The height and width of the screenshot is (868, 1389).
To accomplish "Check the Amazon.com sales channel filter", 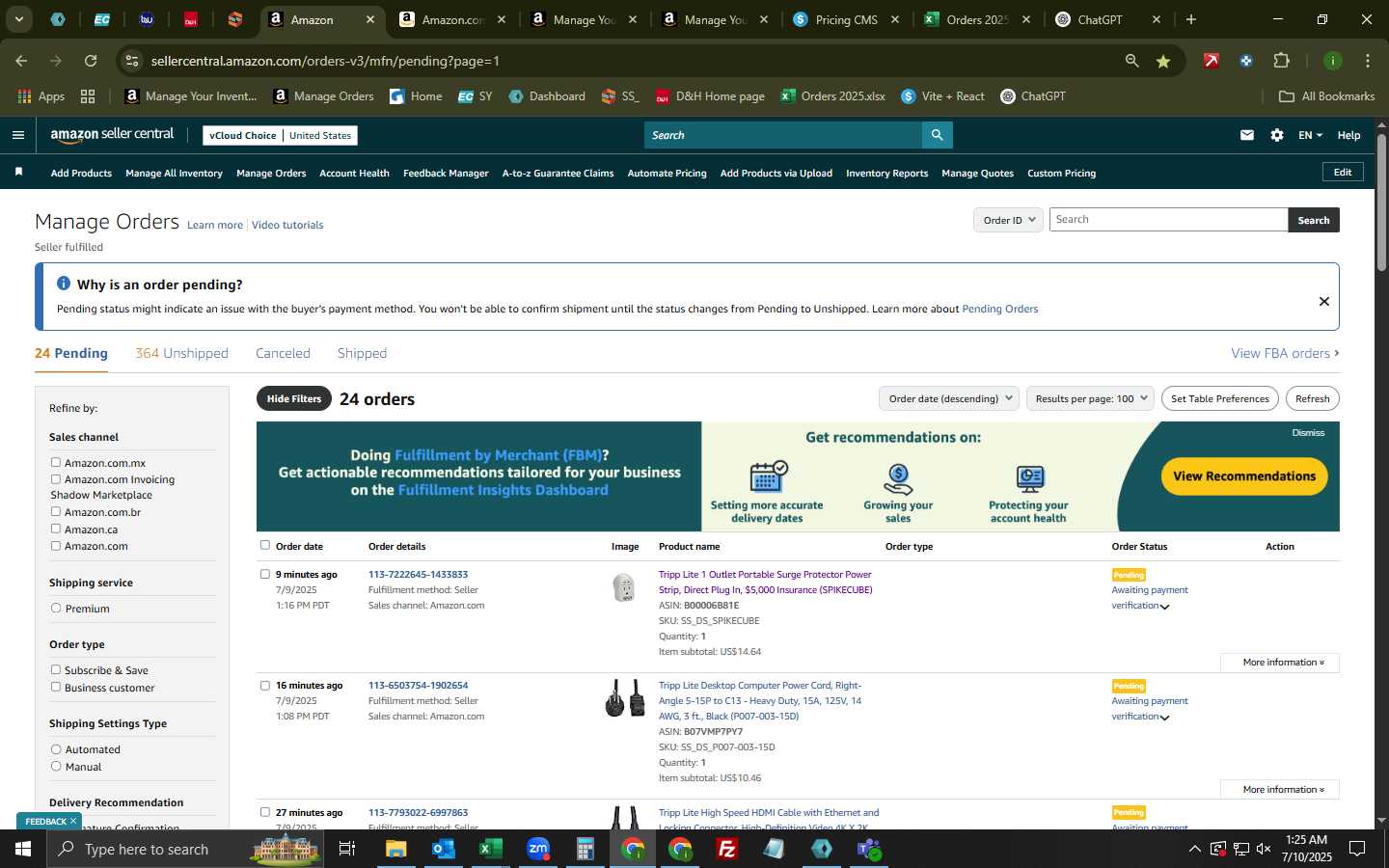I will [x=56, y=545].
